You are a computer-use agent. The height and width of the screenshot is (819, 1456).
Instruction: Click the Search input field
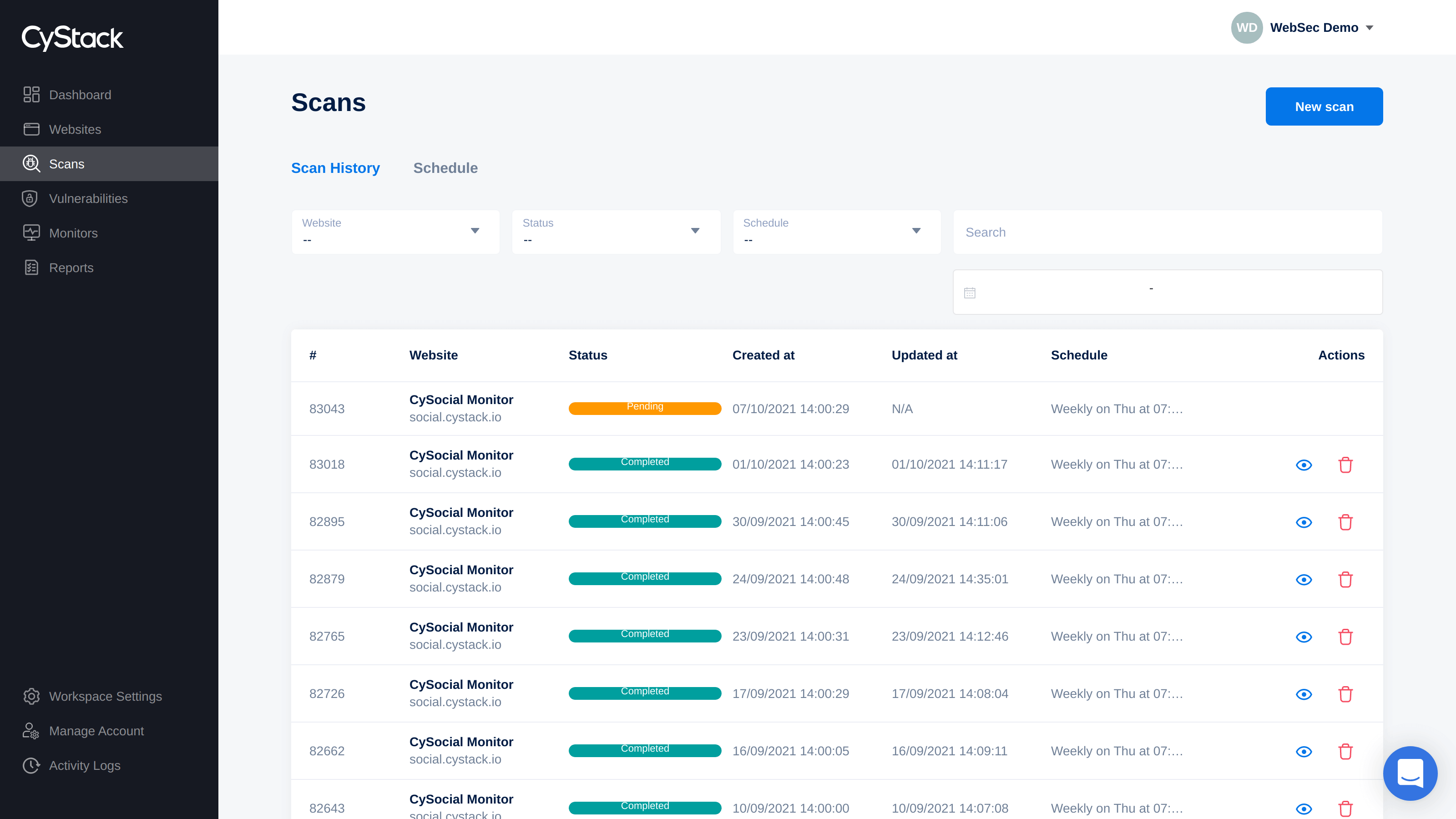pyautogui.click(x=1168, y=232)
